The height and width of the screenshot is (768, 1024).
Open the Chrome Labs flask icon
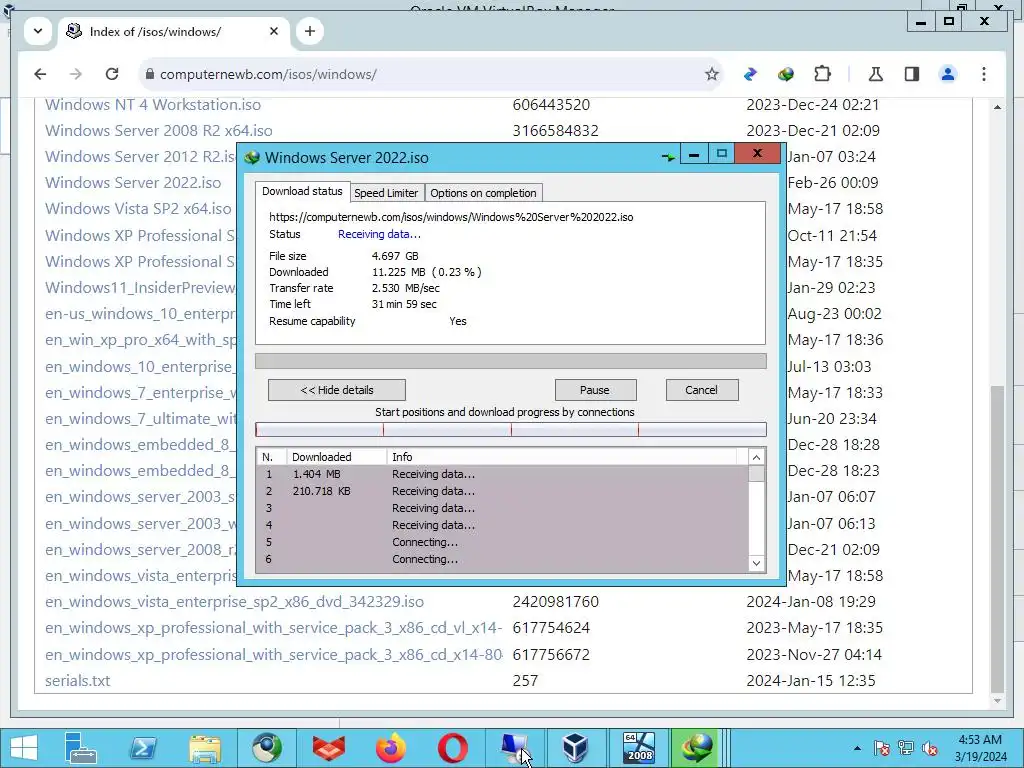click(876, 74)
